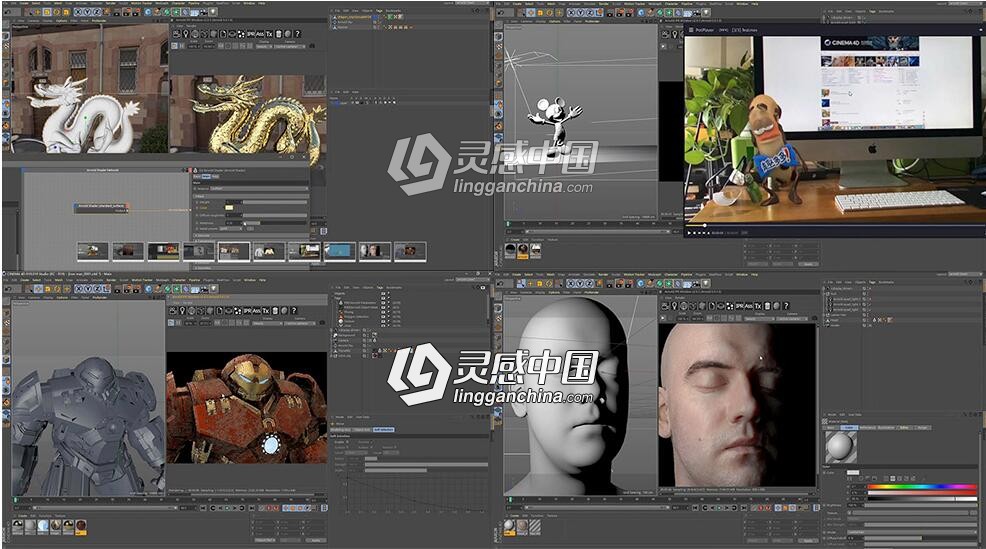Open IPR help question mark in dragon window
This screenshot has height=549, width=986.
coord(298,33)
